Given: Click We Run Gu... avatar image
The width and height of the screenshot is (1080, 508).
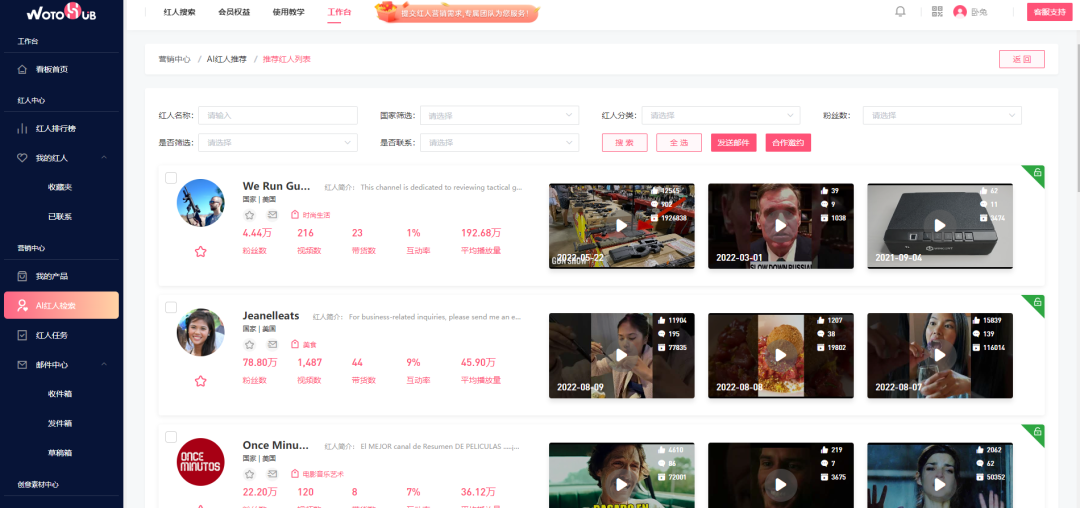Looking at the screenshot, I should (x=200, y=203).
